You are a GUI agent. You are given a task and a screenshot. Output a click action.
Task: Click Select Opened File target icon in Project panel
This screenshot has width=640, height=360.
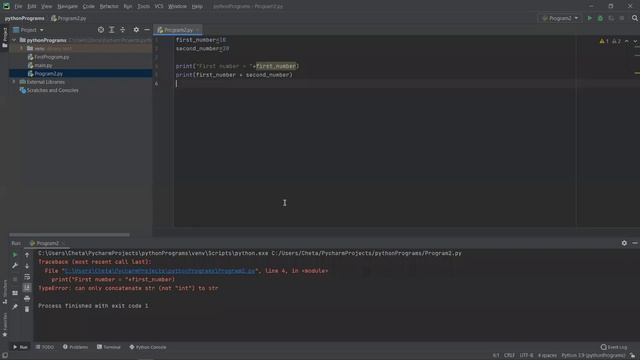(x=101, y=30)
